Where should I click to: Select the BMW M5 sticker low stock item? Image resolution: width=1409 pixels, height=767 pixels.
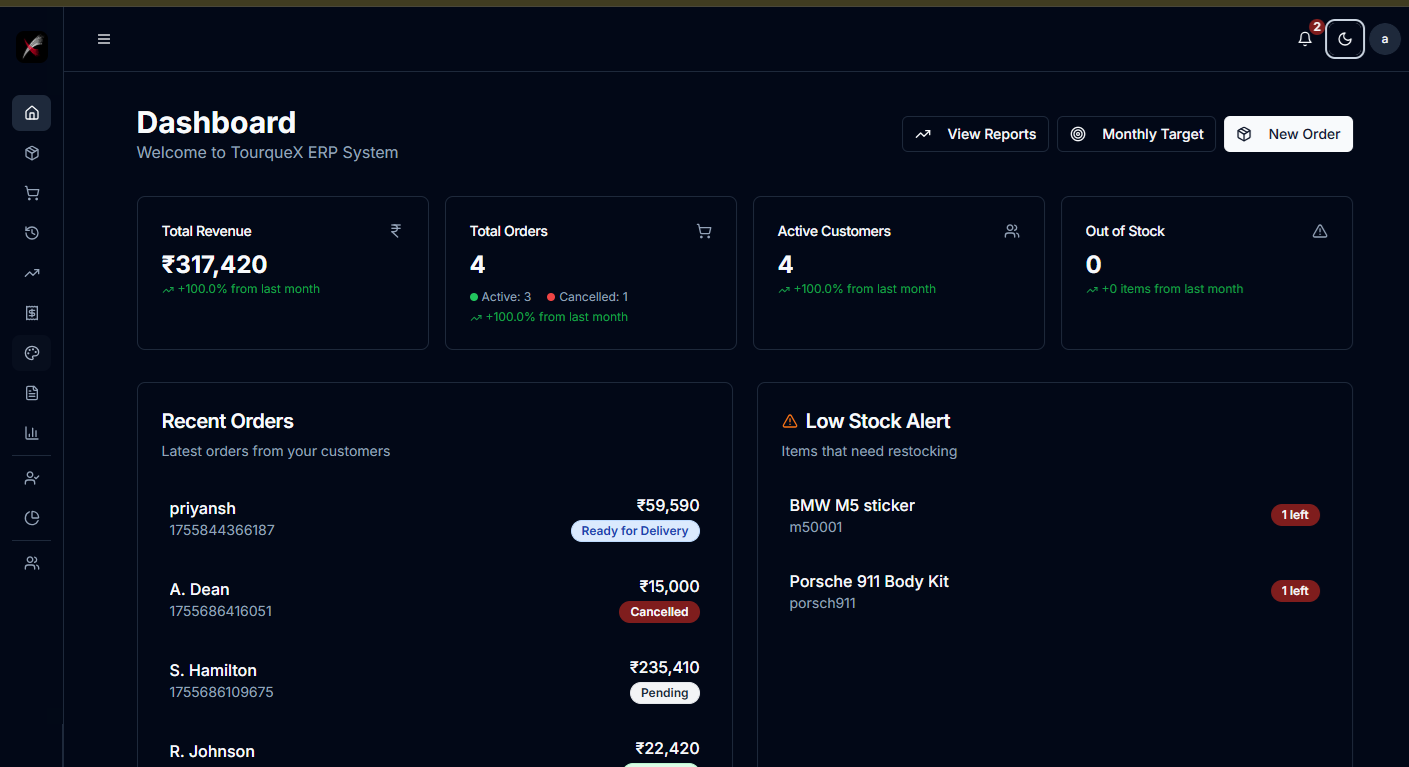(1054, 515)
